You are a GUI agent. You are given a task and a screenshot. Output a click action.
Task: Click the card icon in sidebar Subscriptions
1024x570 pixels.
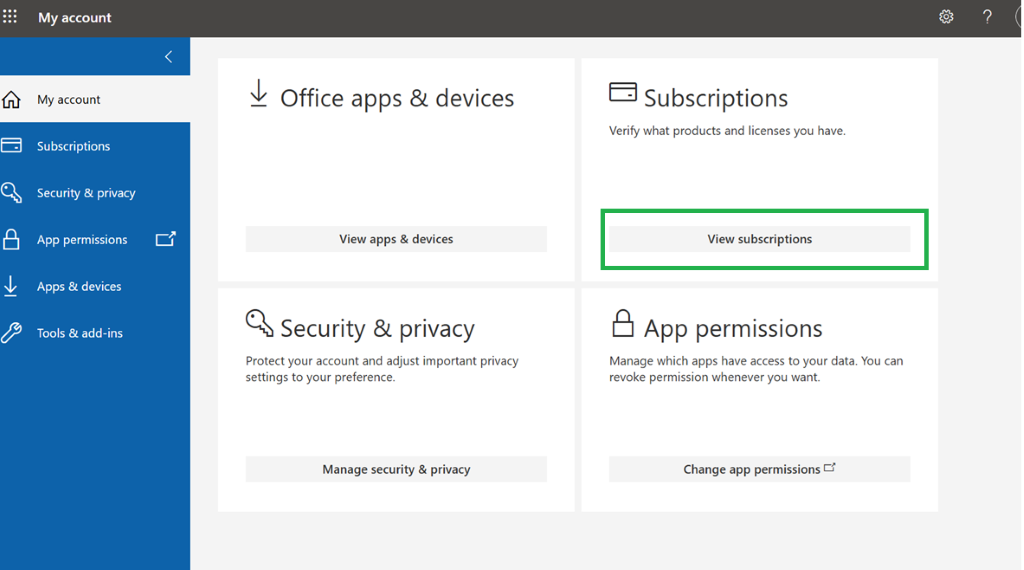[11, 146]
